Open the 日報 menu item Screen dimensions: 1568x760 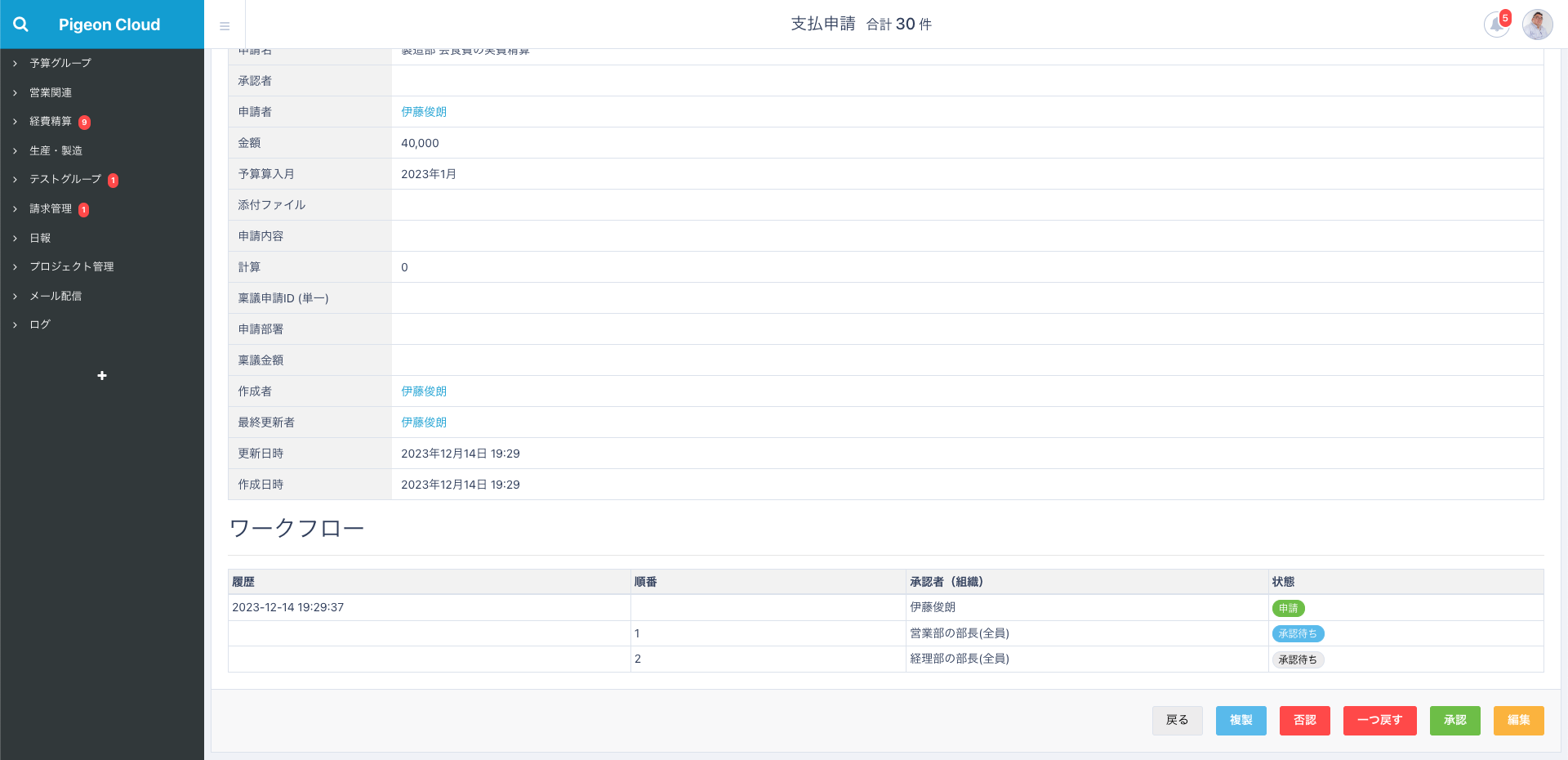[x=40, y=238]
